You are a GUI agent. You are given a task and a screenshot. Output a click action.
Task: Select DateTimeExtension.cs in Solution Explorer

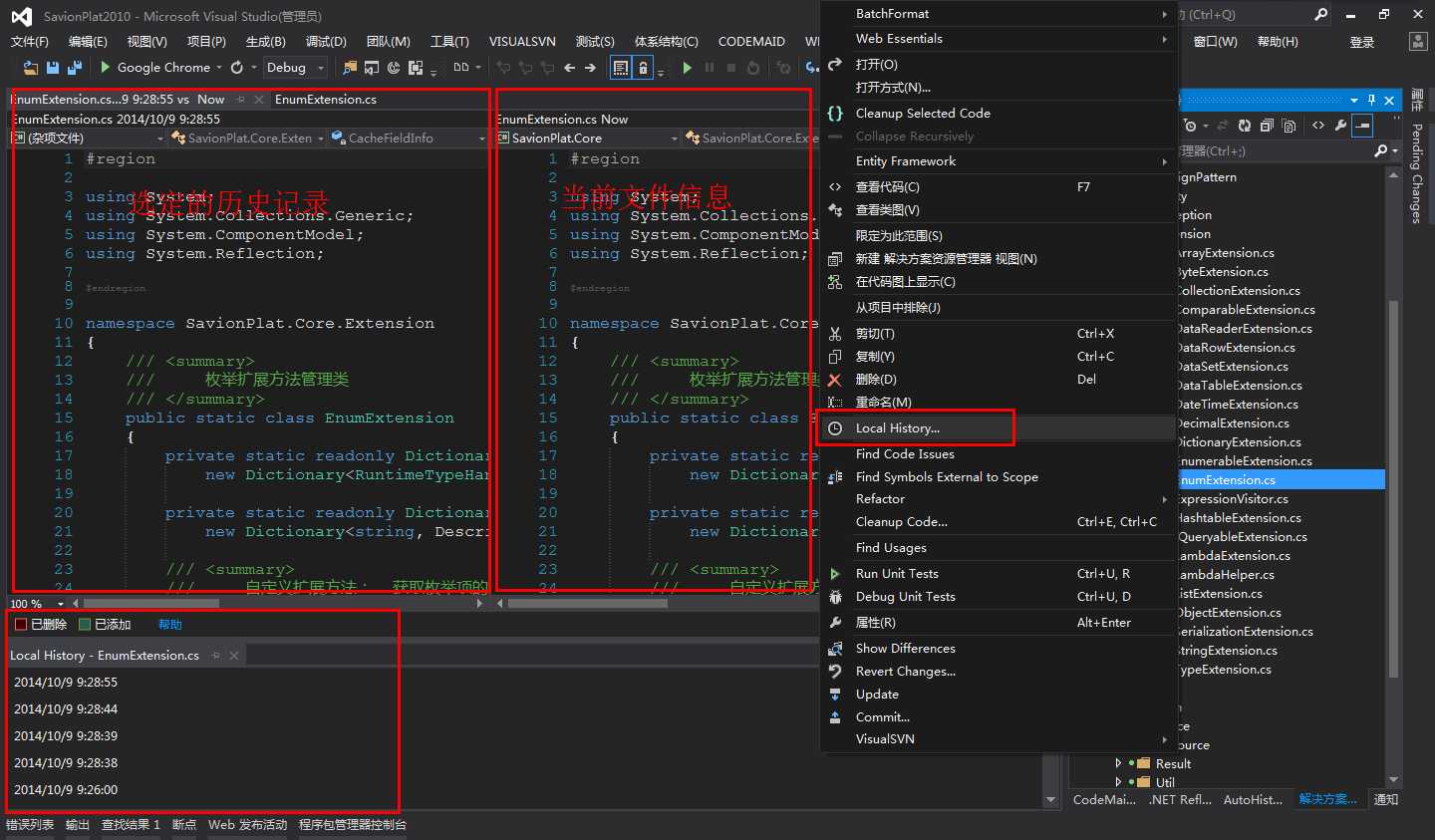coord(1238,405)
